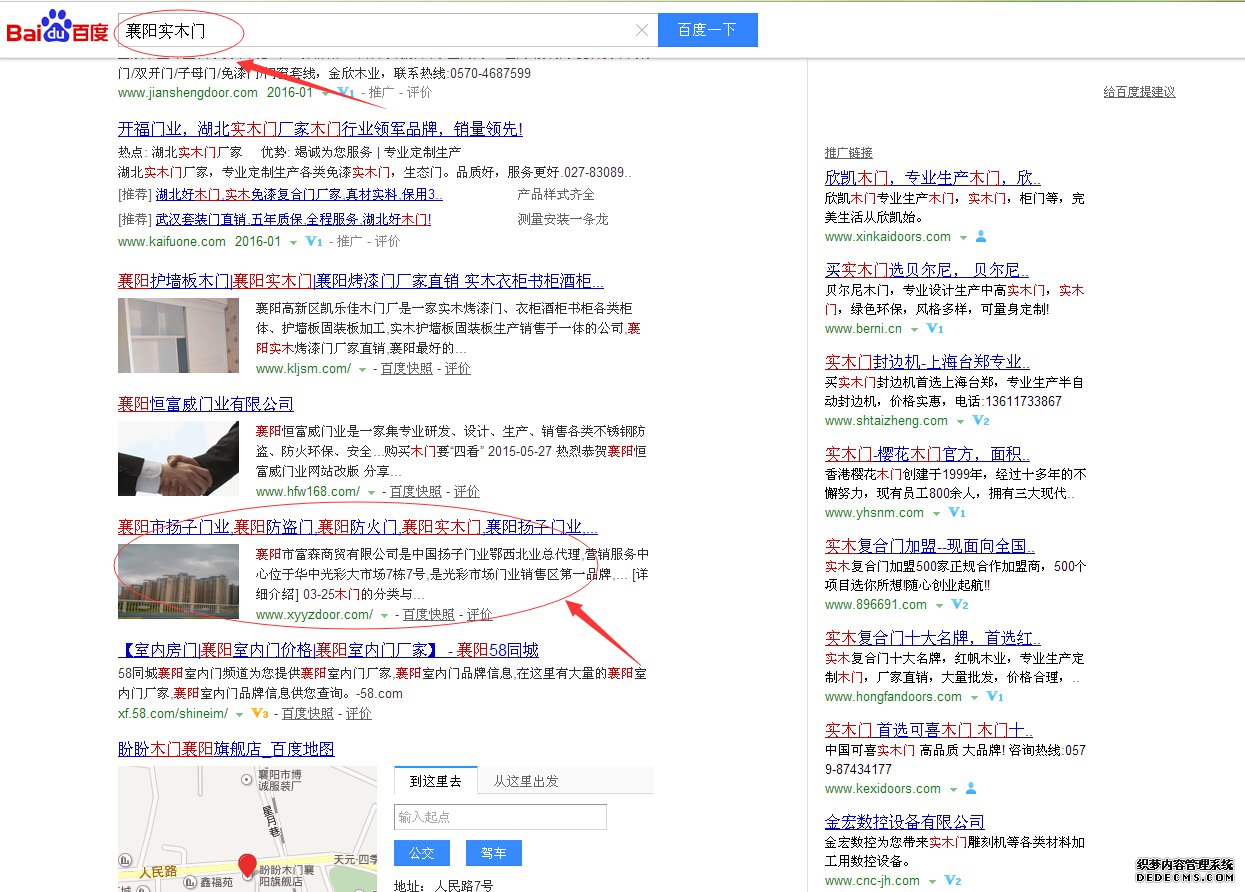This screenshot has width=1245, height=892.
Task: Open the dropdown arrow beside www.hfw168.com/
Action: 372,493
